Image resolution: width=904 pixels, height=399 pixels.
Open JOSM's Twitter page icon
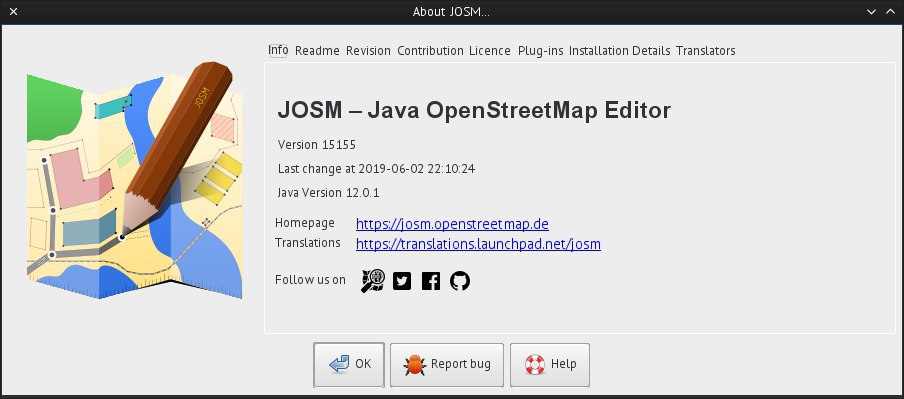click(402, 281)
